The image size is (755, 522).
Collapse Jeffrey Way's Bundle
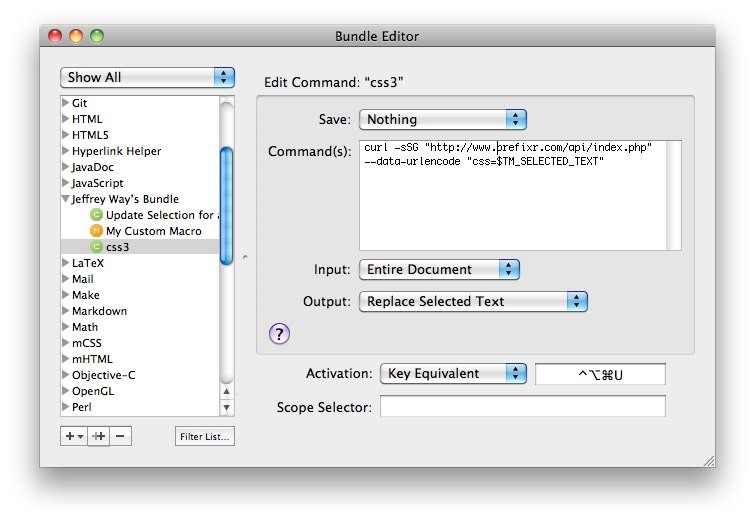tap(65, 198)
